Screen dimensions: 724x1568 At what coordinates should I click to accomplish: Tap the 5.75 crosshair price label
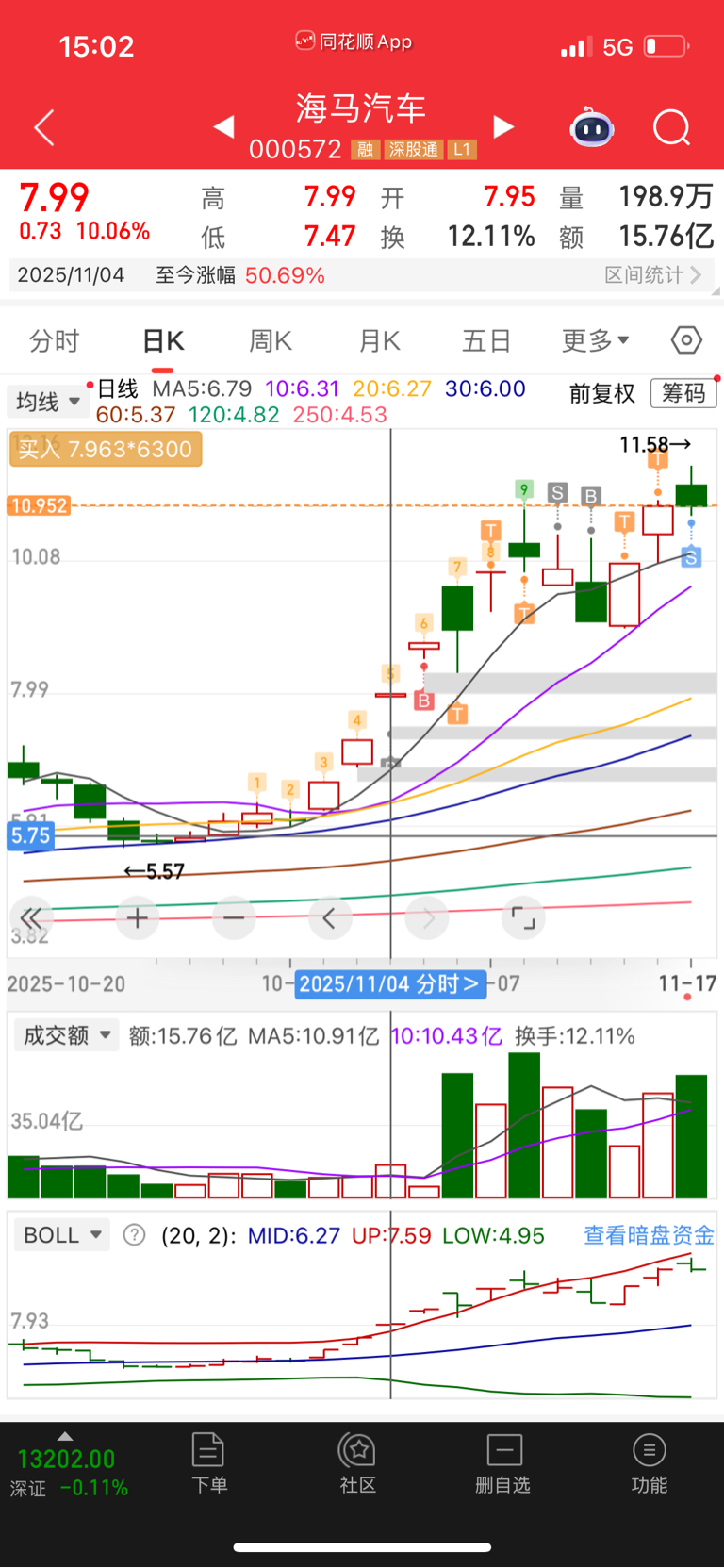pyautogui.click(x=30, y=835)
